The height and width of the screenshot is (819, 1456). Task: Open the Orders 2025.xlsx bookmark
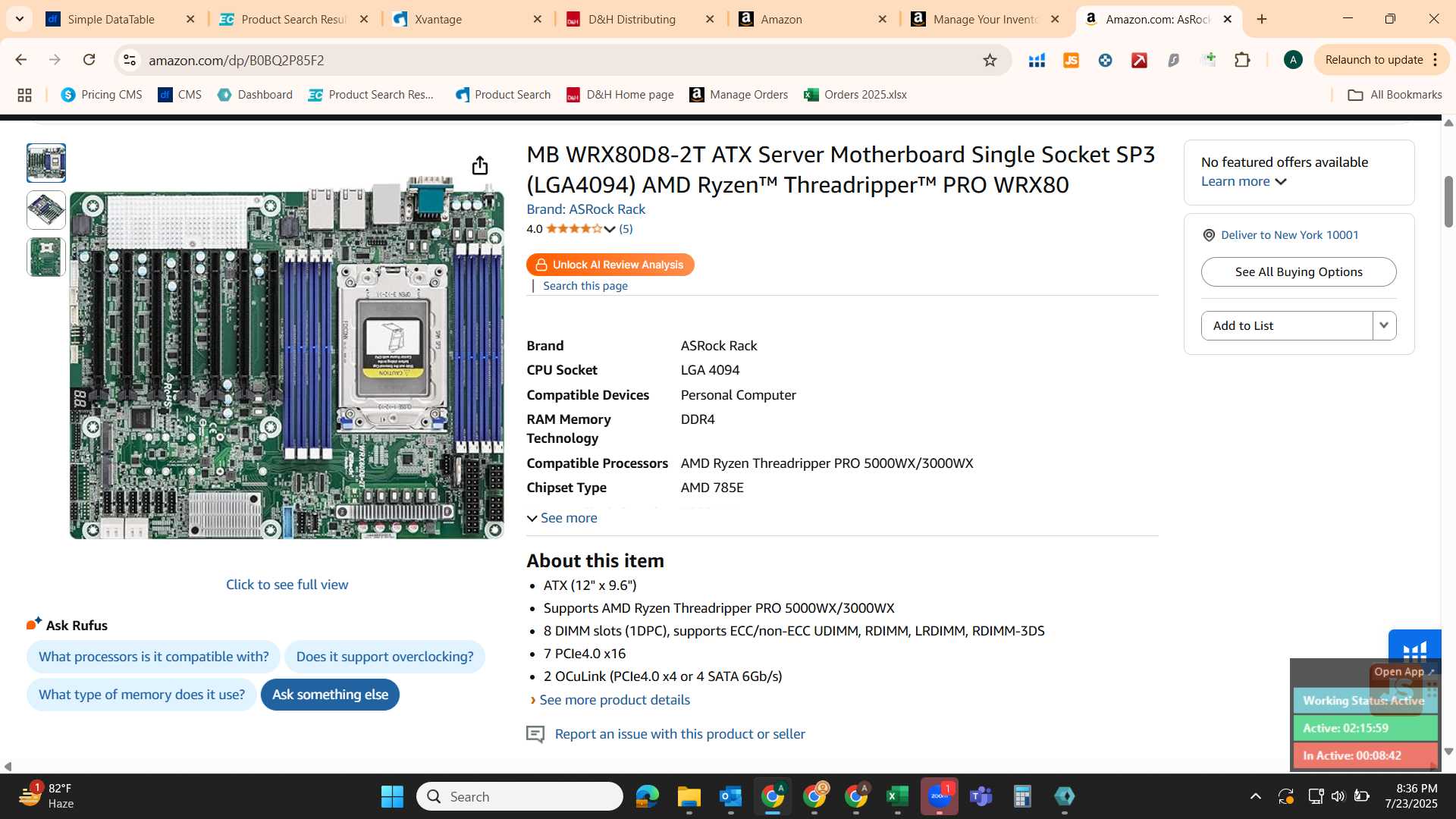pyautogui.click(x=855, y=95)
